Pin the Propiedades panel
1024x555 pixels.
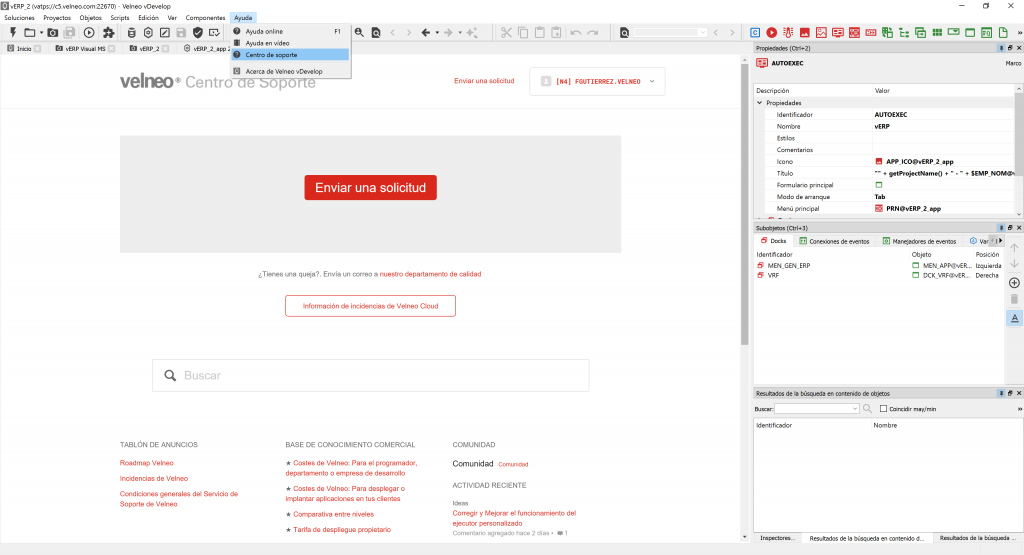coord(1001,48)
